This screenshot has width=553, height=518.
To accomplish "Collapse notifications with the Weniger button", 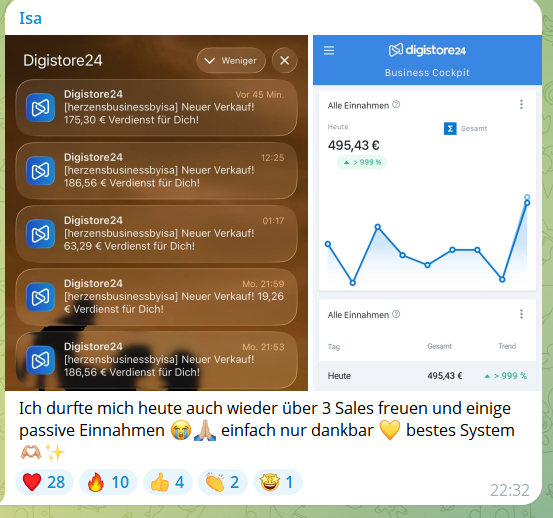I will pos(231,61).
